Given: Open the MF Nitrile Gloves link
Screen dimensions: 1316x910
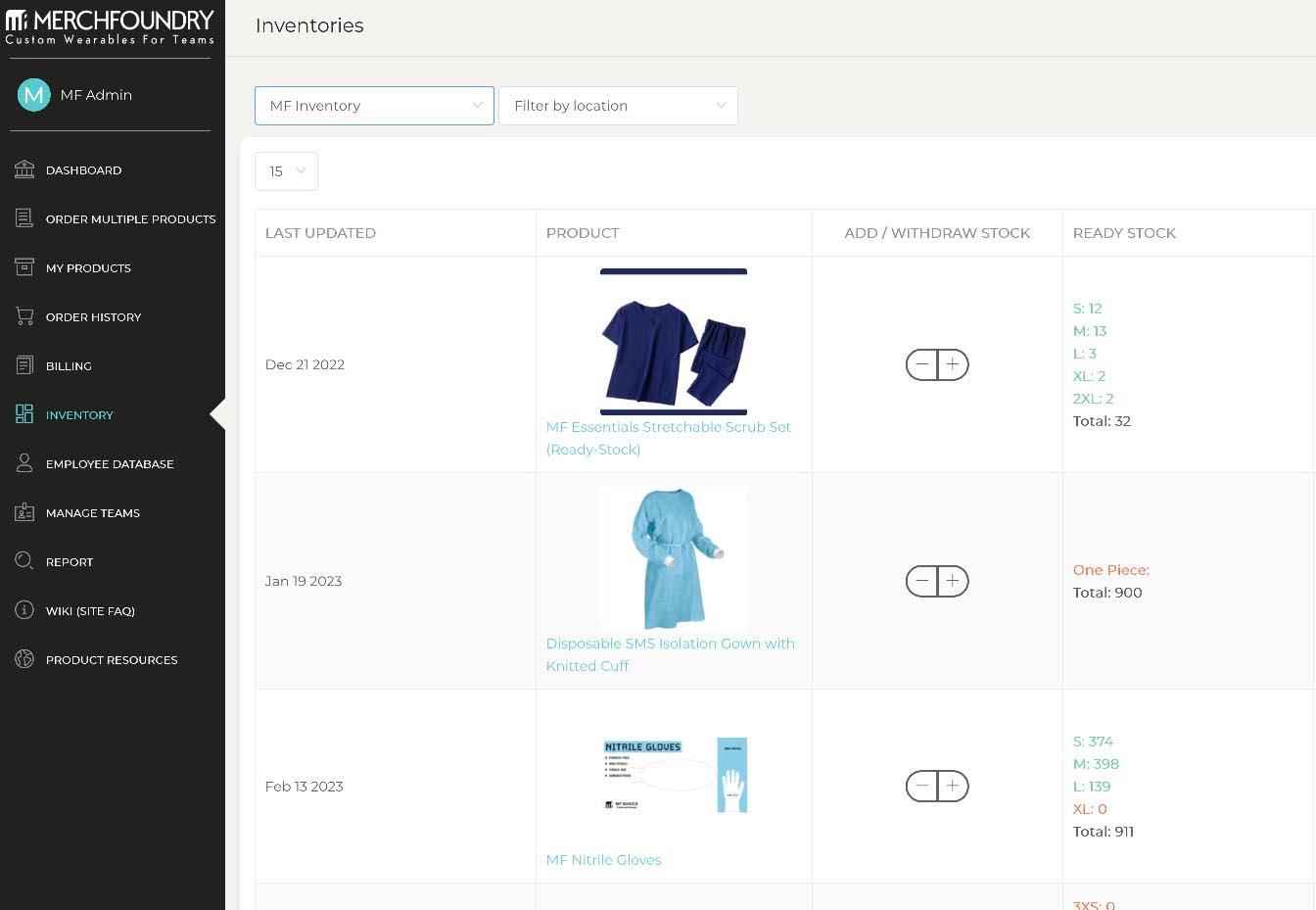Looking at the screenshot, I should click(604, 860).
